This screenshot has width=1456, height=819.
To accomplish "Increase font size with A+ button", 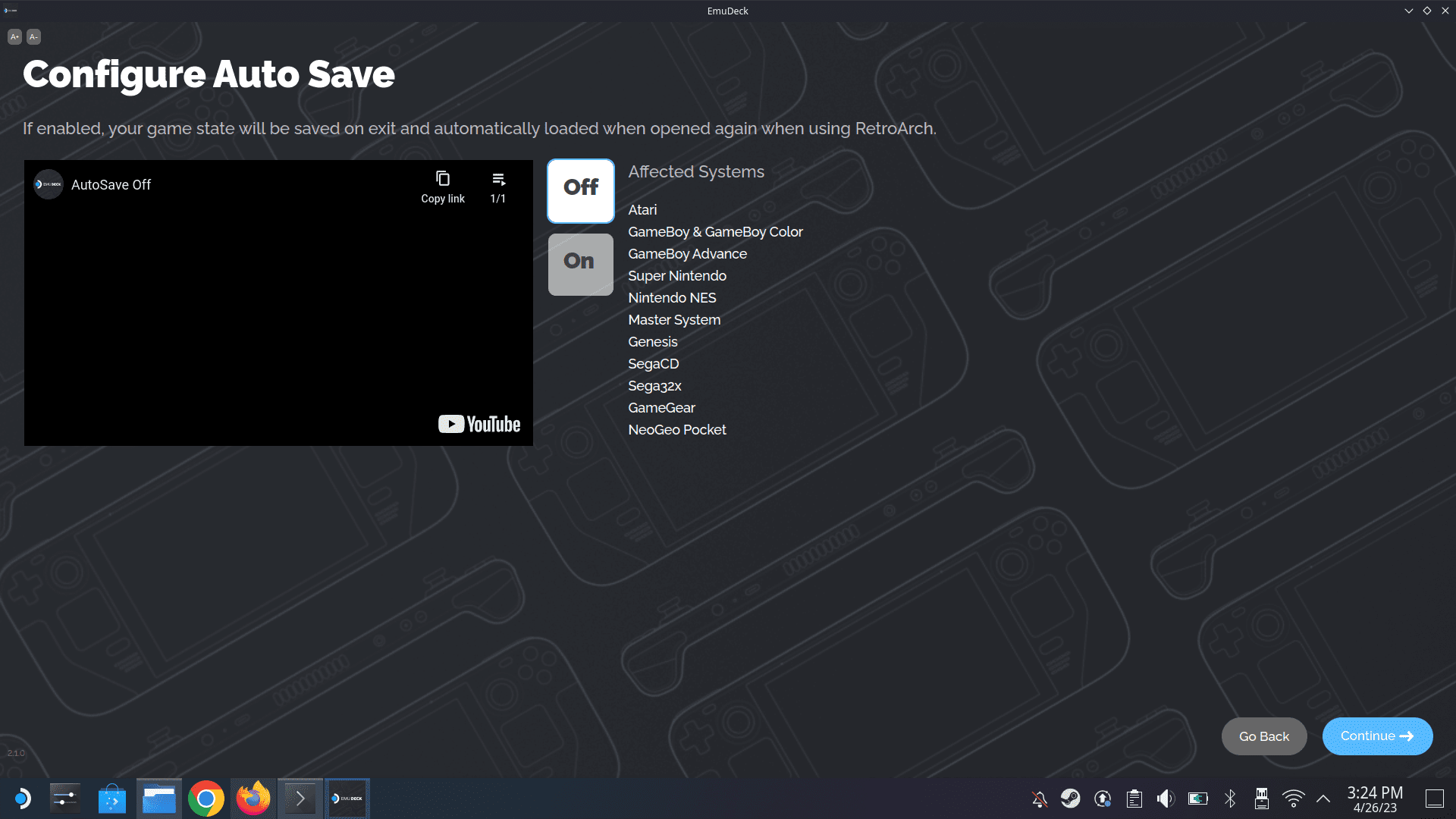I will (x=14, y=36).
